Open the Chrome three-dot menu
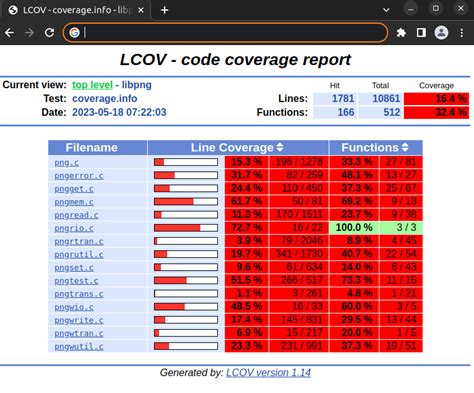This screenshot has height=393, width=474. tap(462, 33)
